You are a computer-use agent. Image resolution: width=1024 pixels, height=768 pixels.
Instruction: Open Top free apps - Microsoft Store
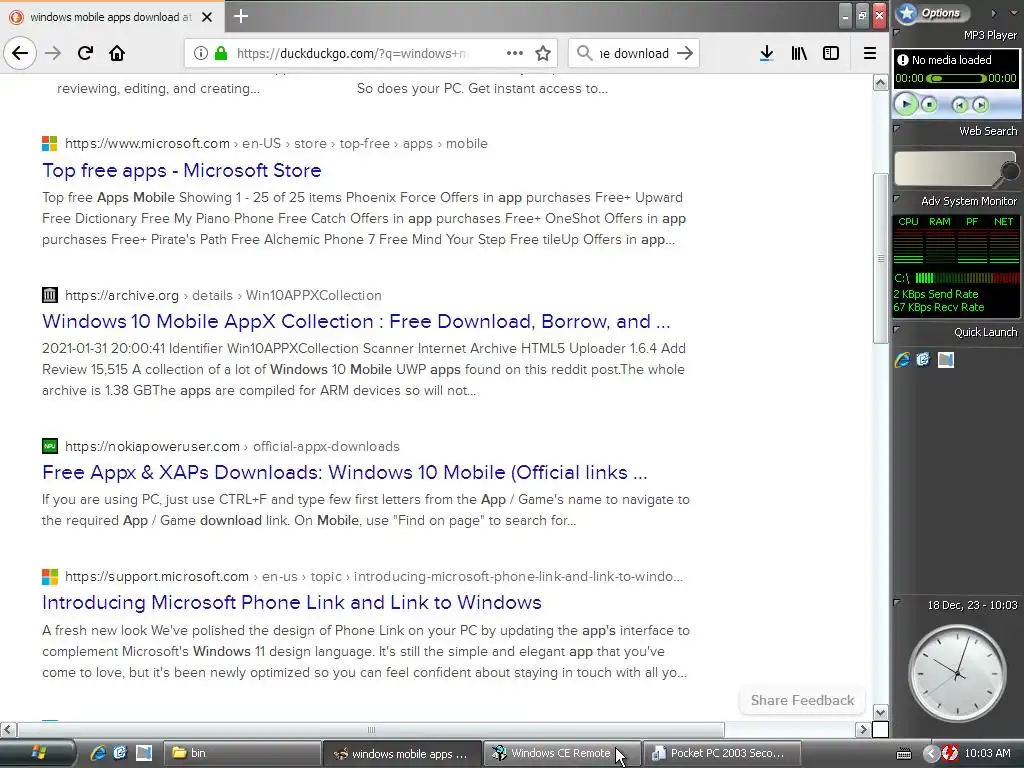pyautogui.click(x=182, y=170)
